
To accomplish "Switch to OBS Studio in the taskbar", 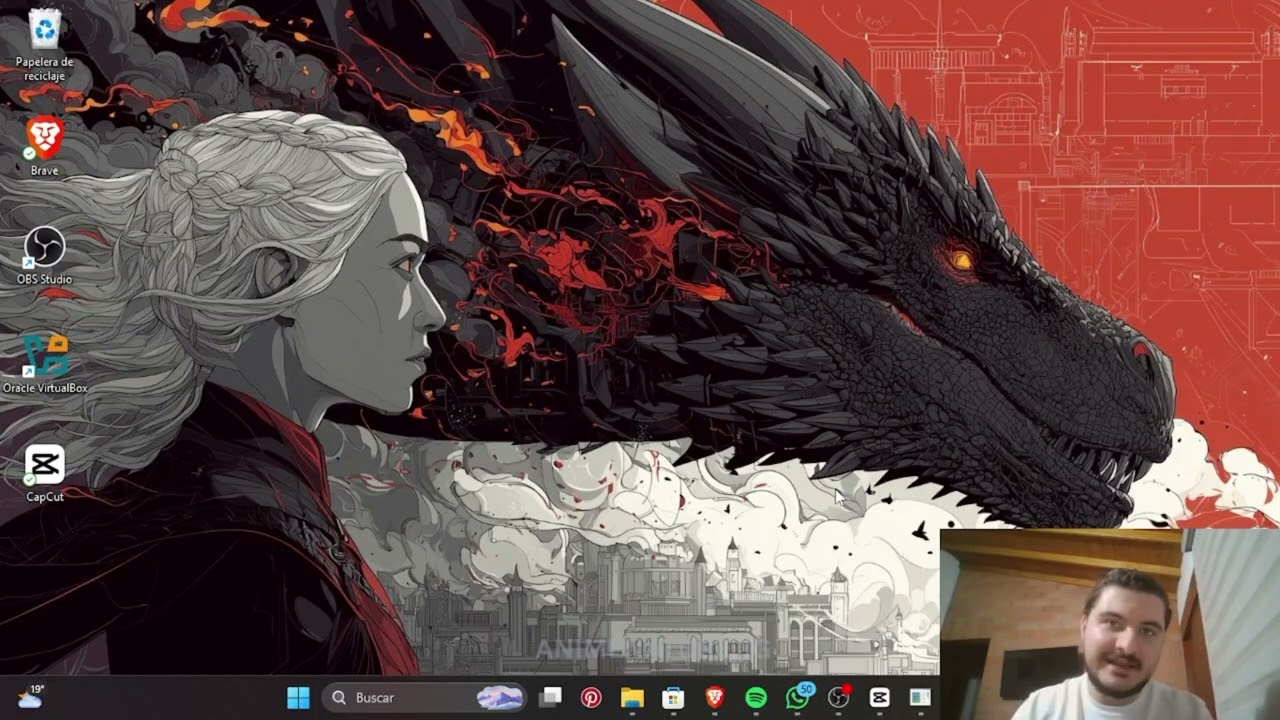I will (x=839, y=698).
